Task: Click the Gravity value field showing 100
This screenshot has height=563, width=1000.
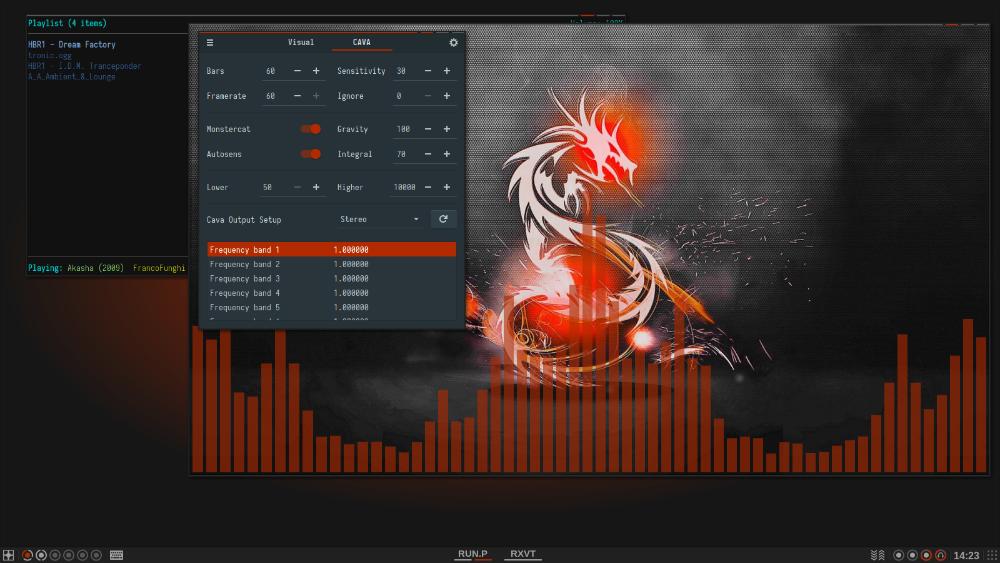Action: pyautogui.click(x=406, y=129)
